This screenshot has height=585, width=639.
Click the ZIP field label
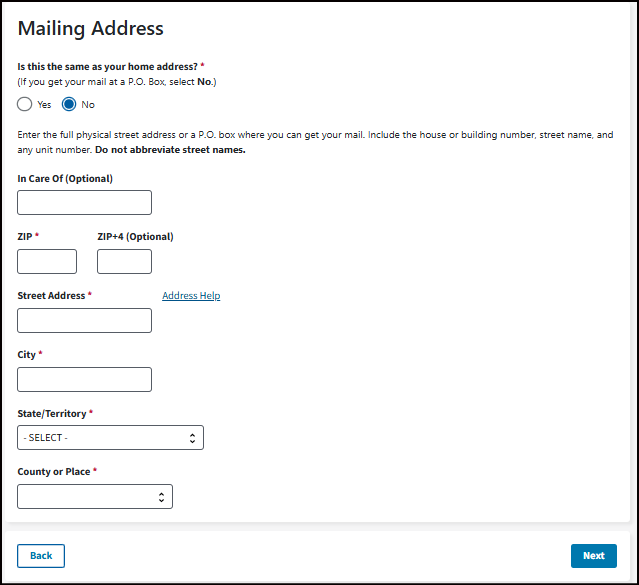point(28,237)
